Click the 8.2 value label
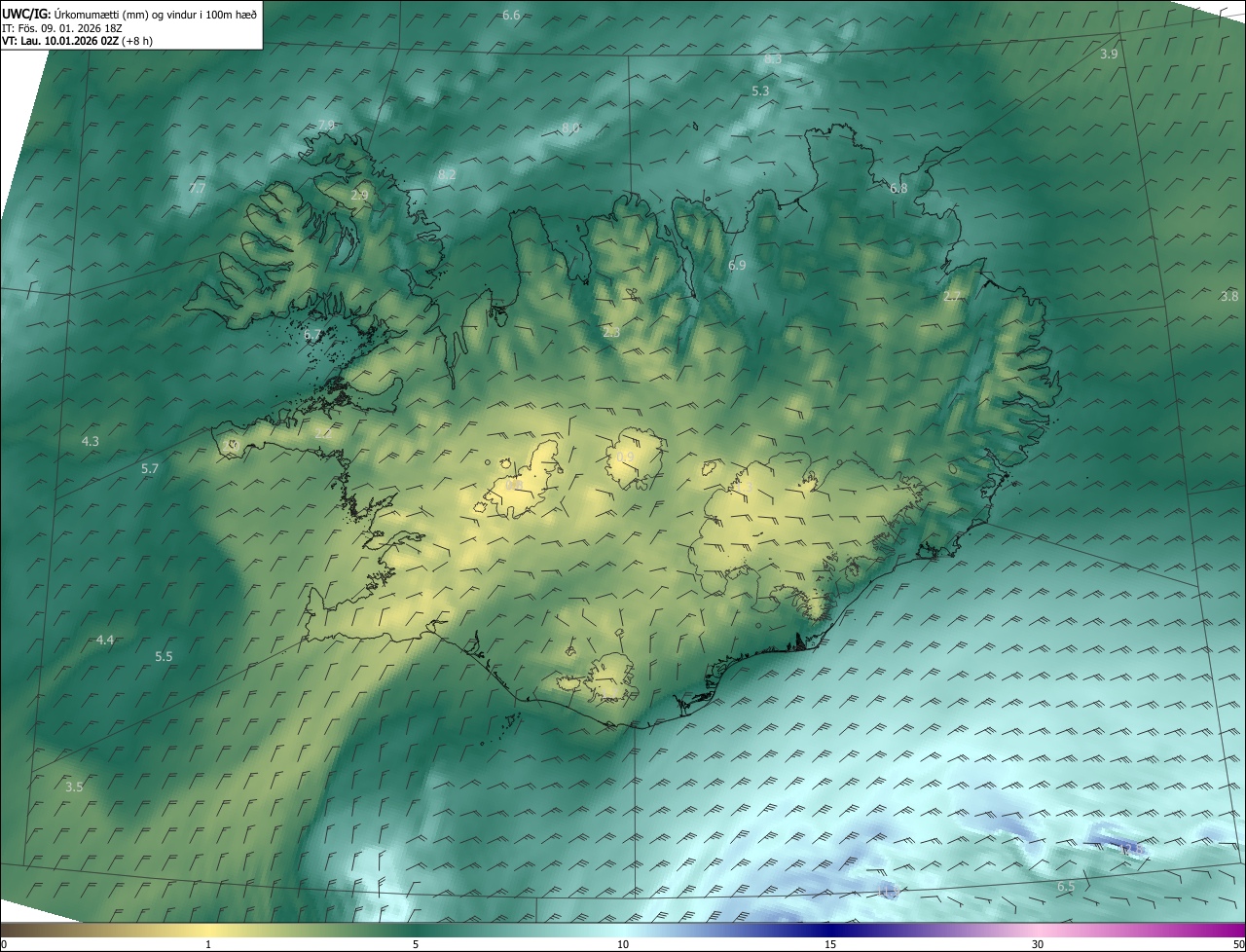Screen dimensions: 1246x952 pos(447,175)
